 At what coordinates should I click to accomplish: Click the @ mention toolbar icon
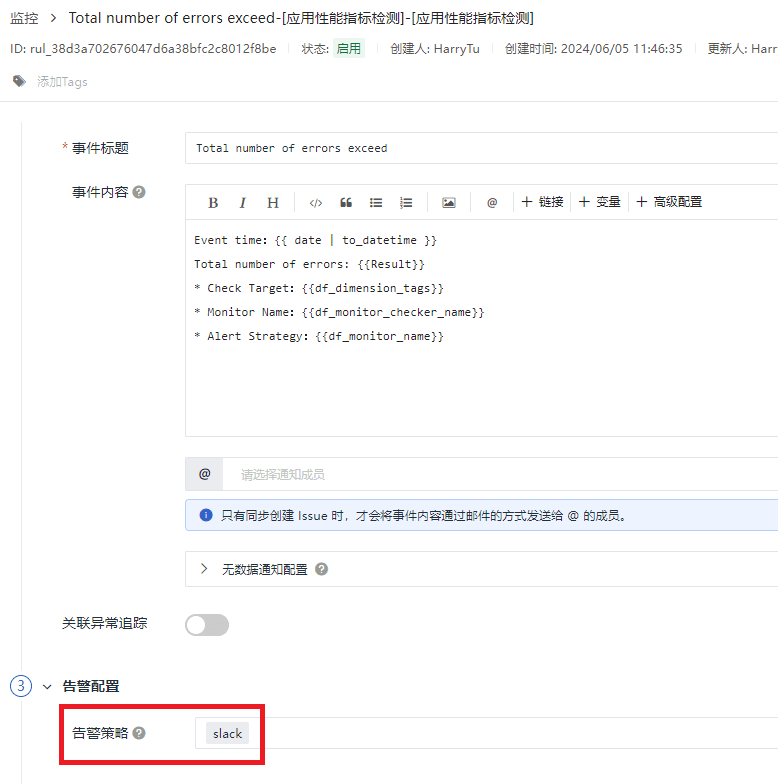492,202
